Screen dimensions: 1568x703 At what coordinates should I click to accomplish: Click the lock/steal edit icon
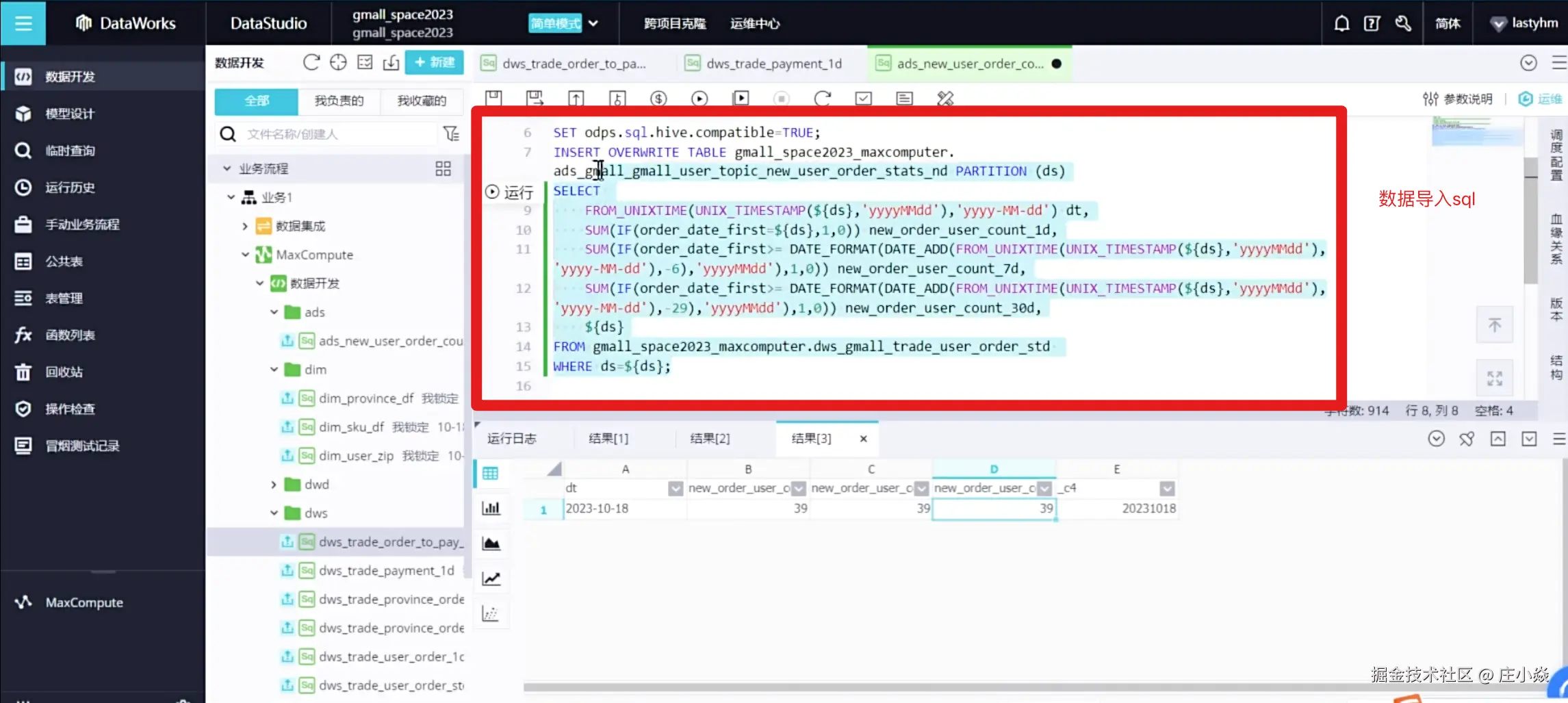pos(617,98)
